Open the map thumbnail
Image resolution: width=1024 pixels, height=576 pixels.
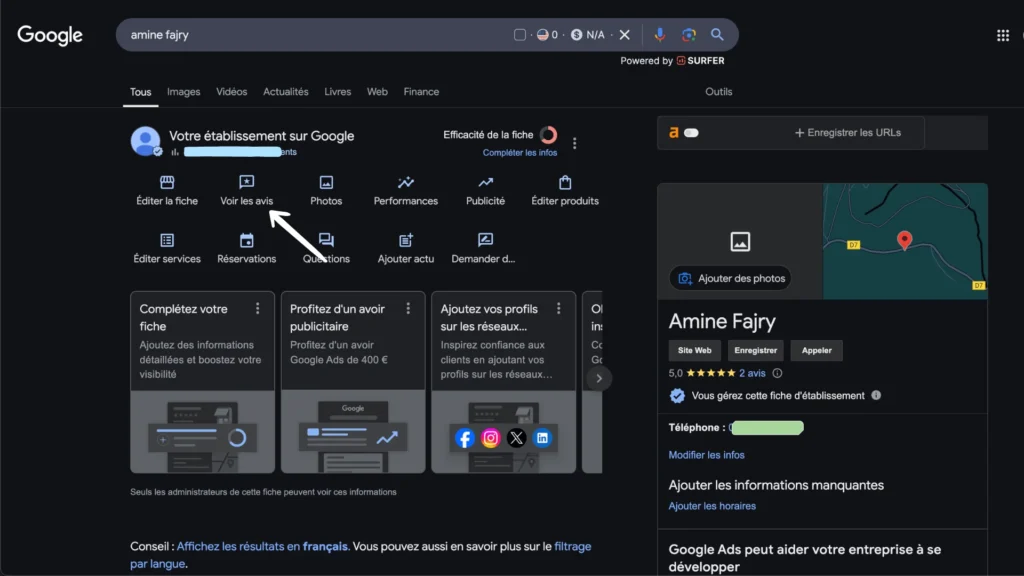[x=905, y=241]
